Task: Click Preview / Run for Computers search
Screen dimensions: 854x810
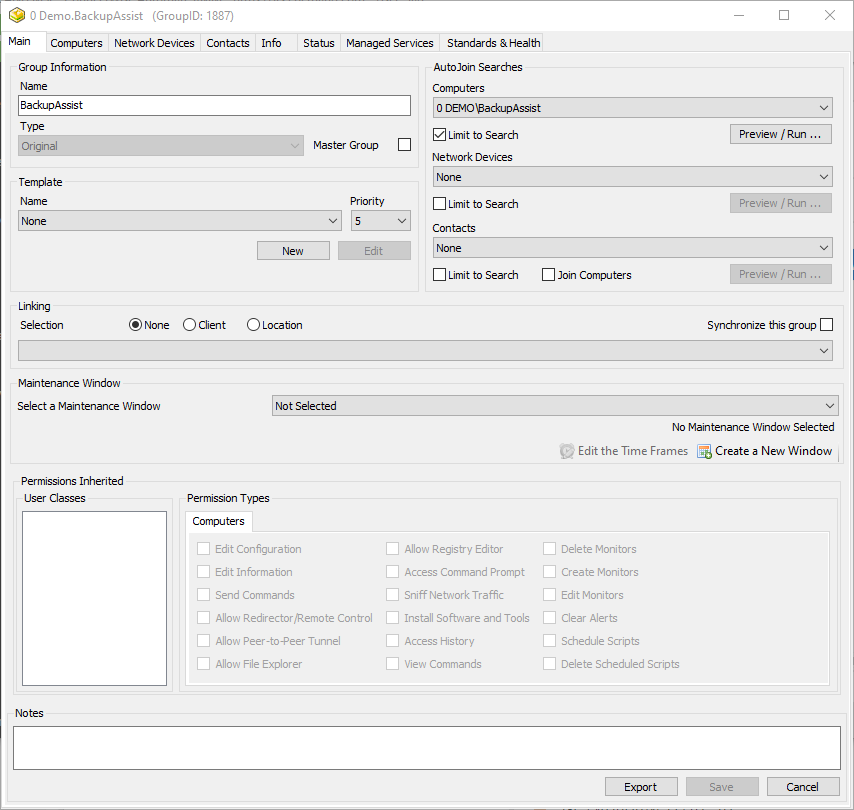Action: pos(780,134)
